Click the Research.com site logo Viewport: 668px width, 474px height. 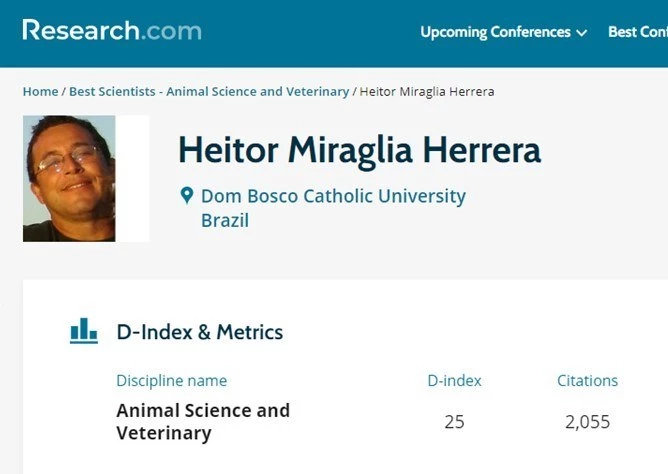(x=111, y=30)
